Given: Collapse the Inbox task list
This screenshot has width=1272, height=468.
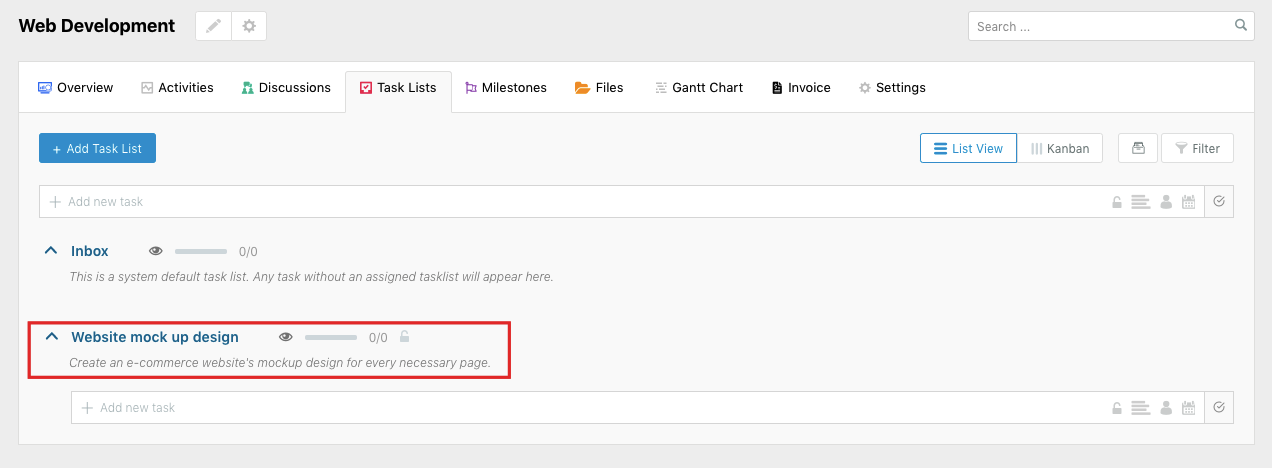Looking at the screenshot, I should point(51,251).
